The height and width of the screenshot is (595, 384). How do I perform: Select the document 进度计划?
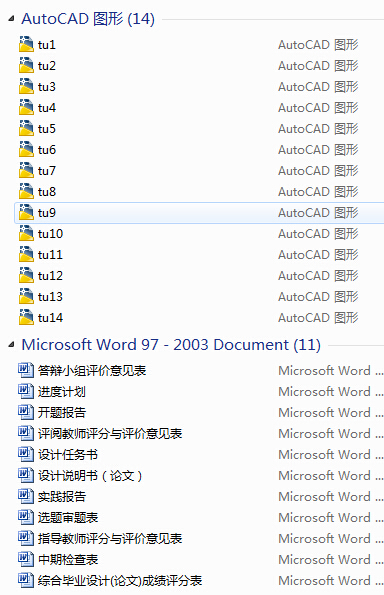point(61,392)
